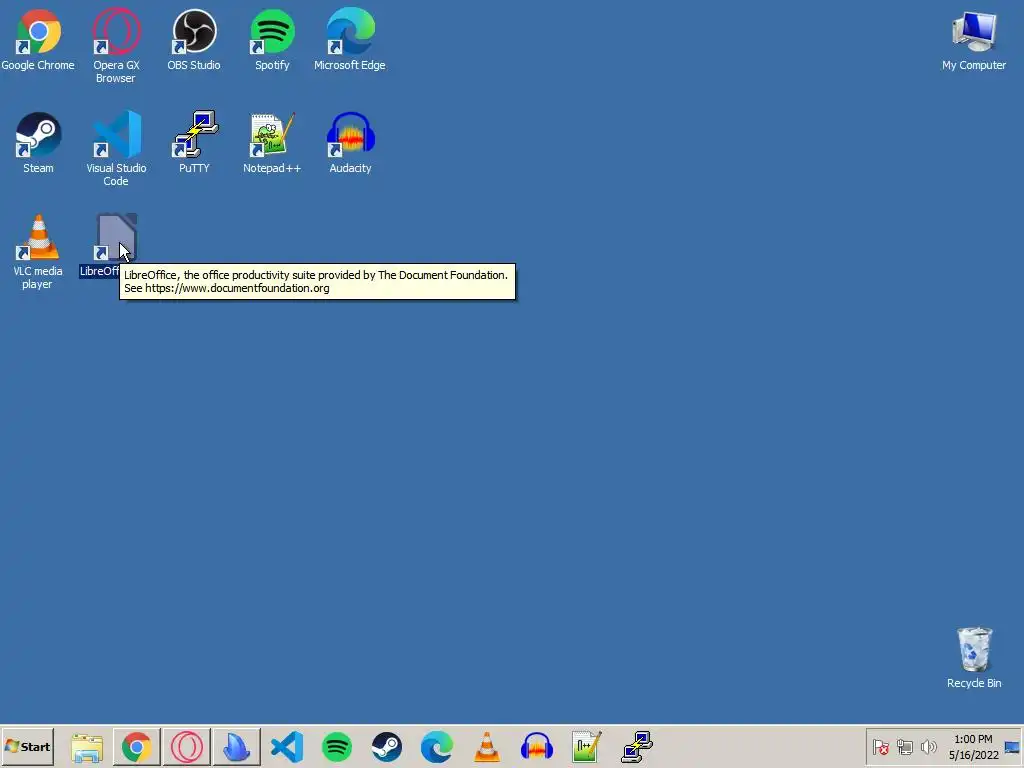
Task: Launch Visual Studio Code from the taskbar
Action: pos(287,746)
